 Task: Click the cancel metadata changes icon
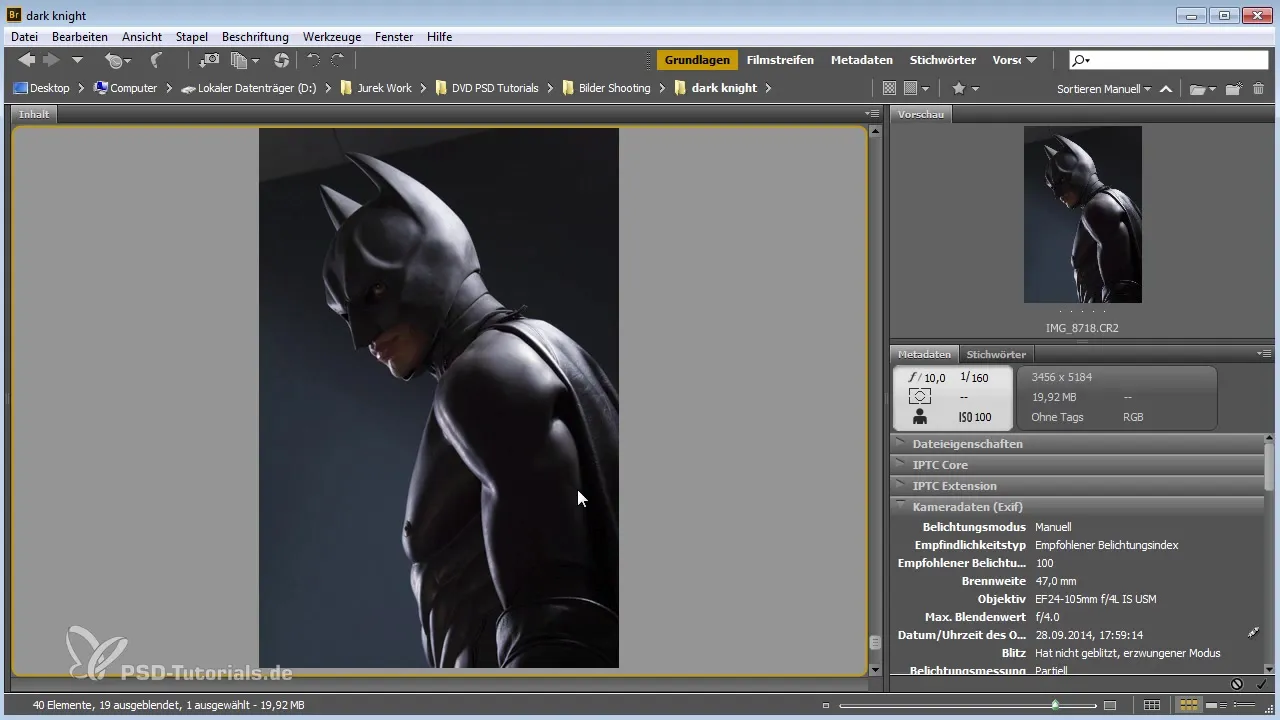pyautogui.click(x=1237, y=684)
